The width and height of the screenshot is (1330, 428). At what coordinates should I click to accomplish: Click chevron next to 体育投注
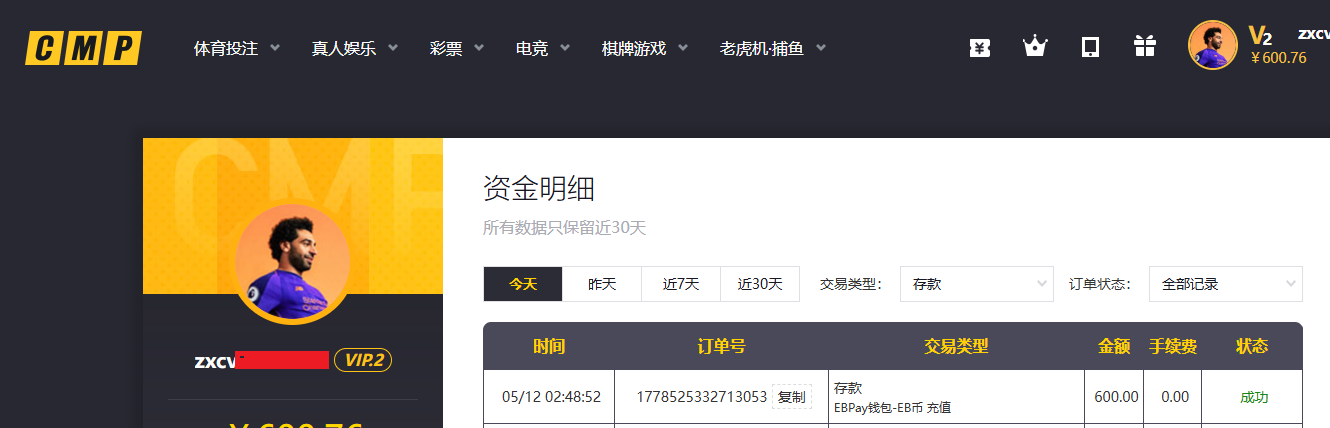point(275,47)
